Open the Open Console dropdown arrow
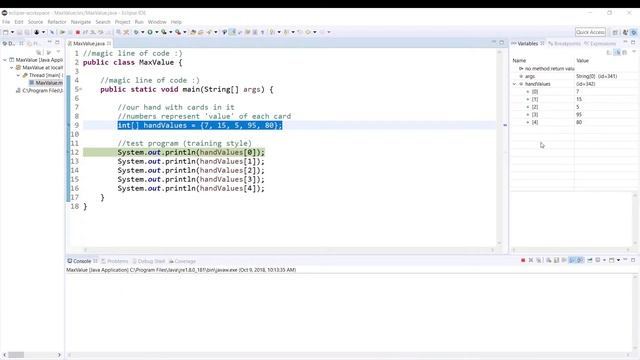Viewport: 640px width, 360px height. tap(618, 260)
